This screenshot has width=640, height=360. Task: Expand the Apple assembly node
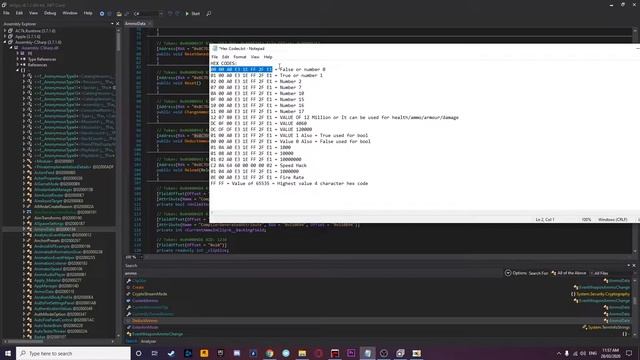pyautogui.click(x=5, y=36)
